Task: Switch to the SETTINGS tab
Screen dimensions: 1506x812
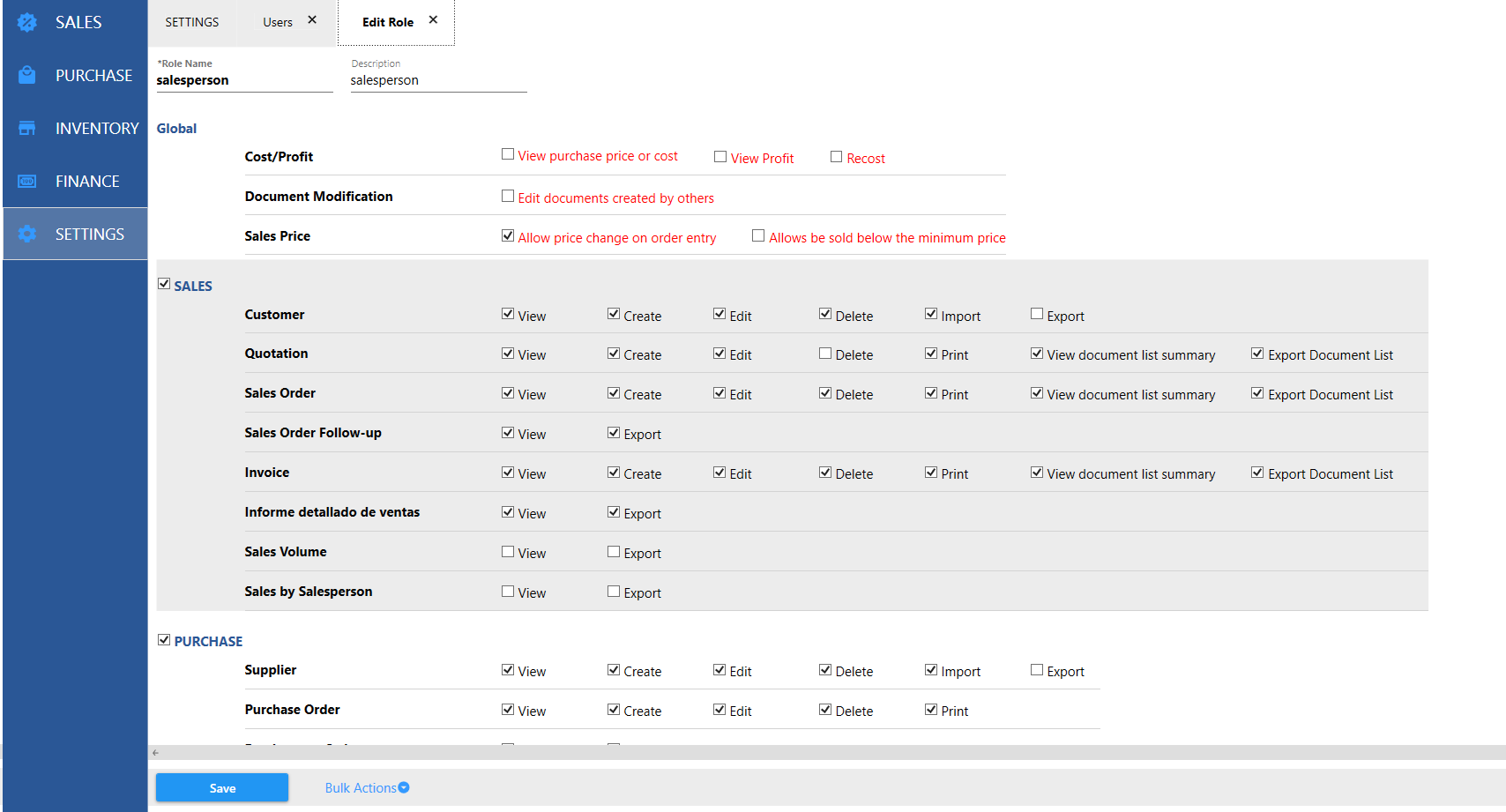Action: click(192, 23)
